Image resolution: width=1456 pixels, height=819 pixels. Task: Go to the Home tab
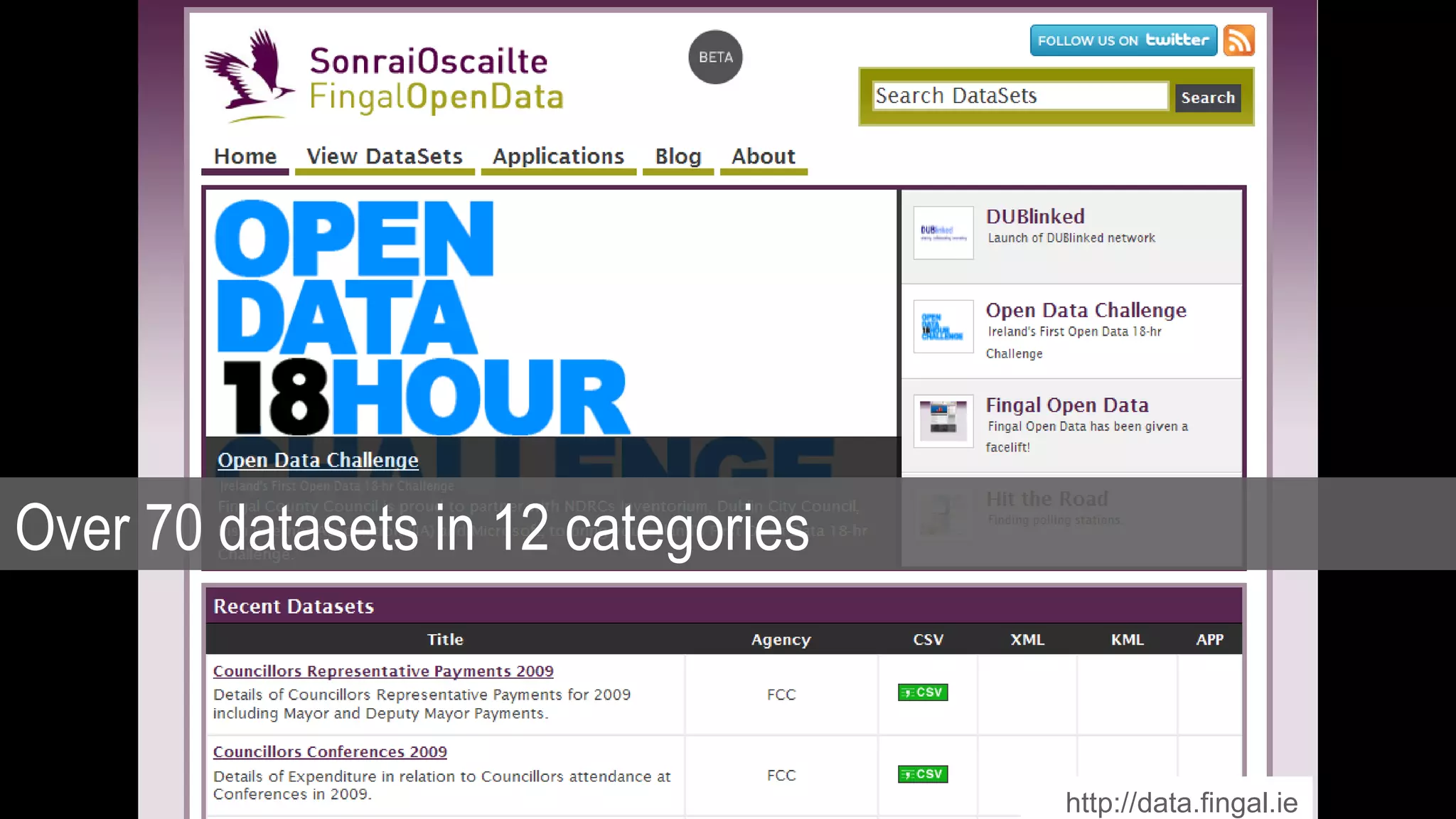tap(245, 156)
